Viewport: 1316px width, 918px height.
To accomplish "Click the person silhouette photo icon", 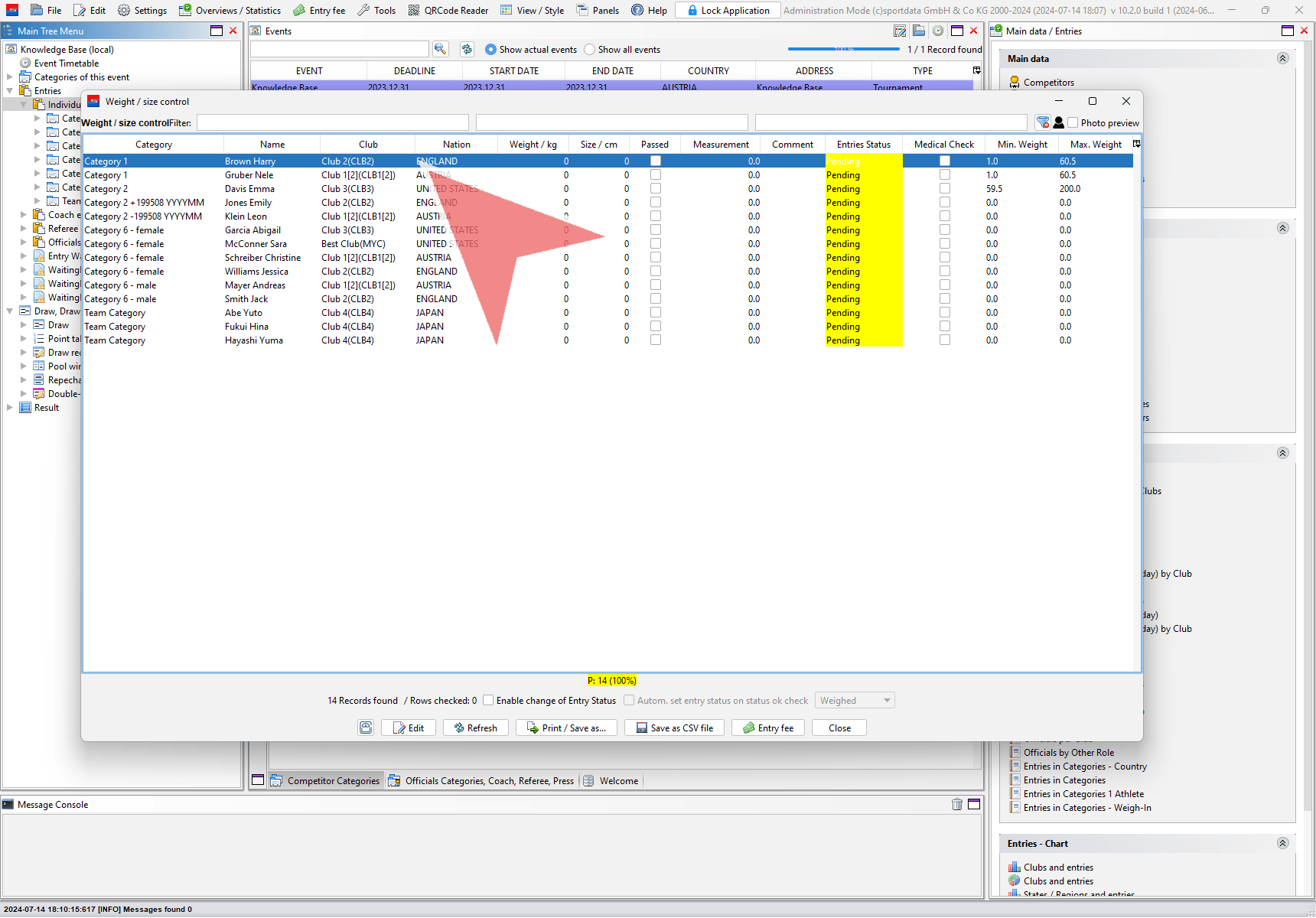I will point(1059,122).
